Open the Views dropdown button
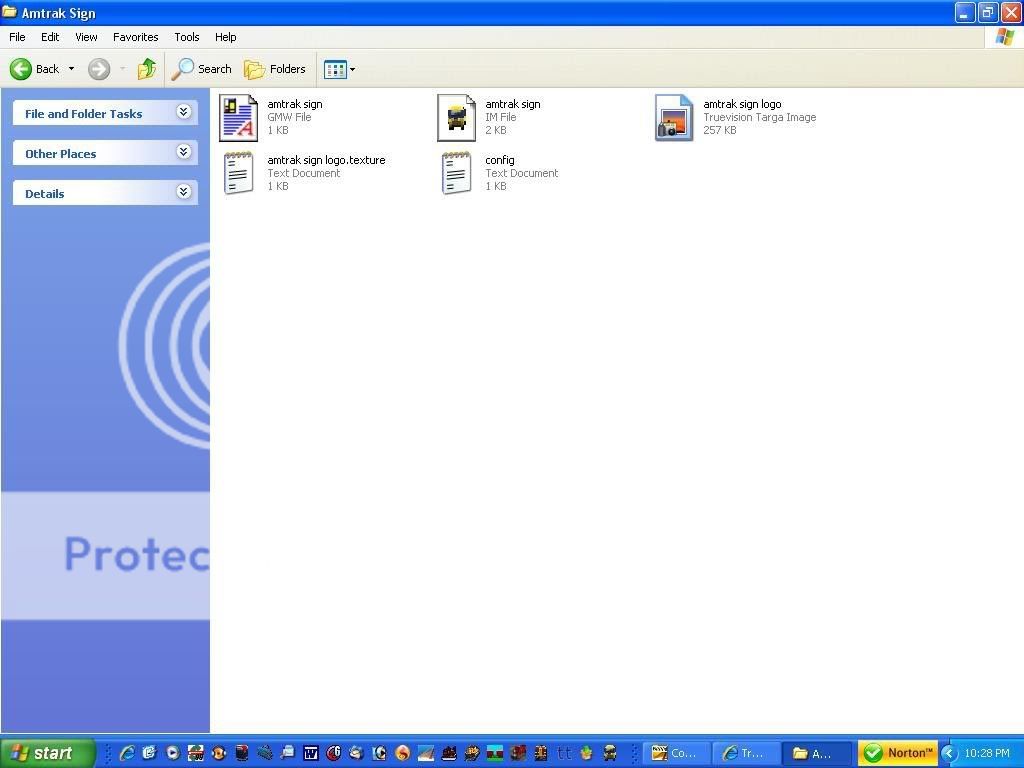1024x768 pixels. point(340,69)
